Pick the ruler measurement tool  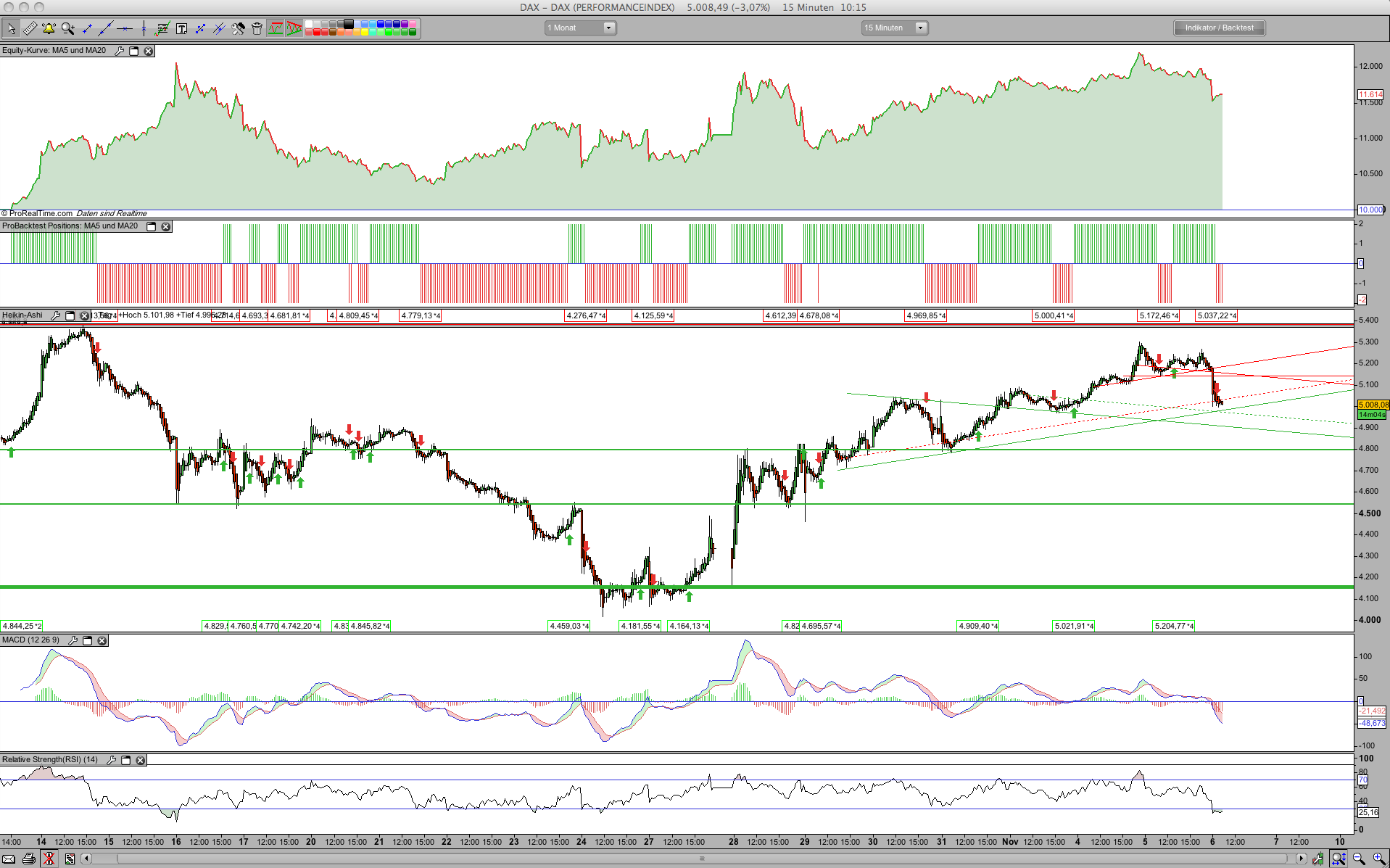30,28
